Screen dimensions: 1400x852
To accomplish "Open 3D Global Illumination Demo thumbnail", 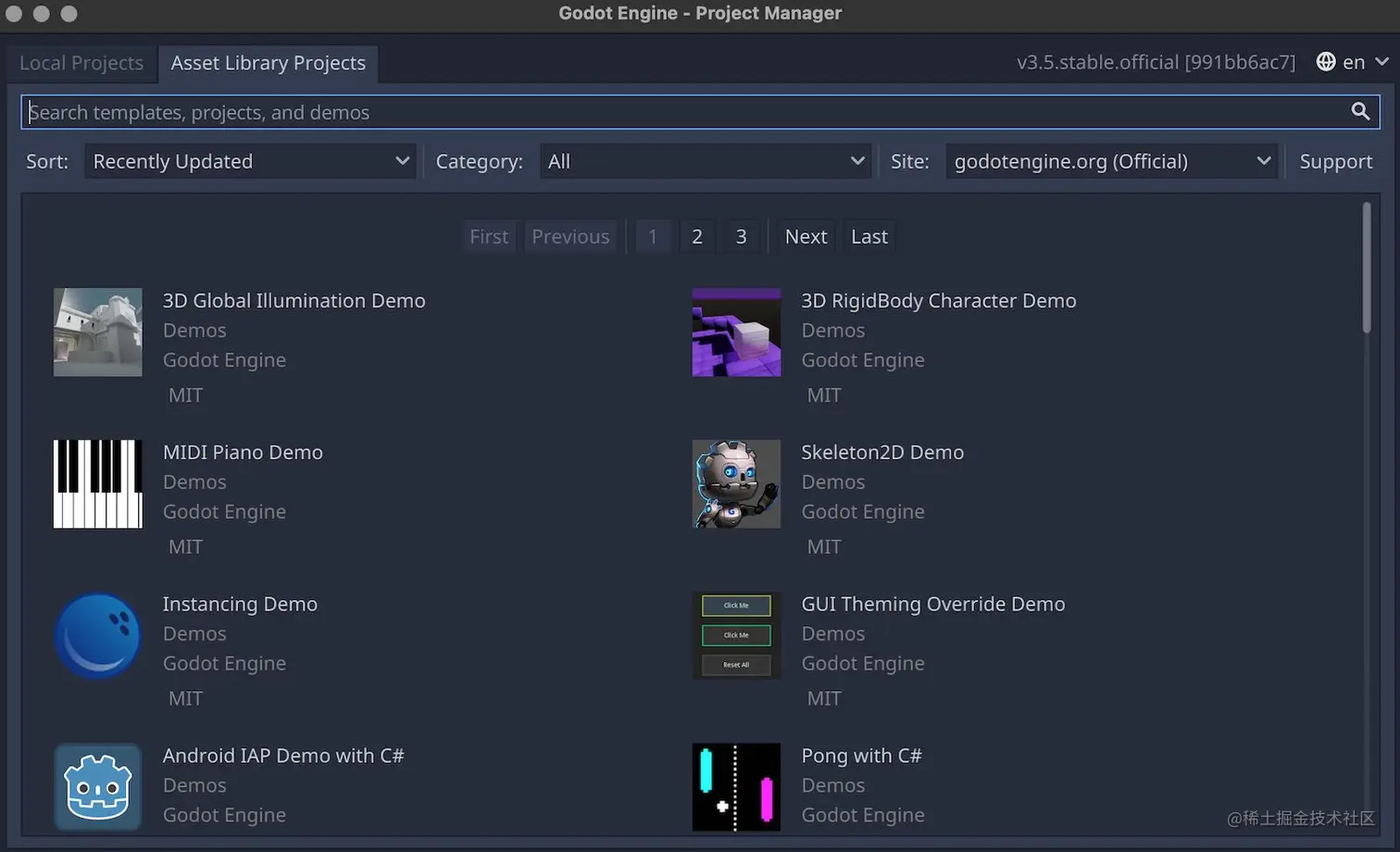I will [98, 332].
